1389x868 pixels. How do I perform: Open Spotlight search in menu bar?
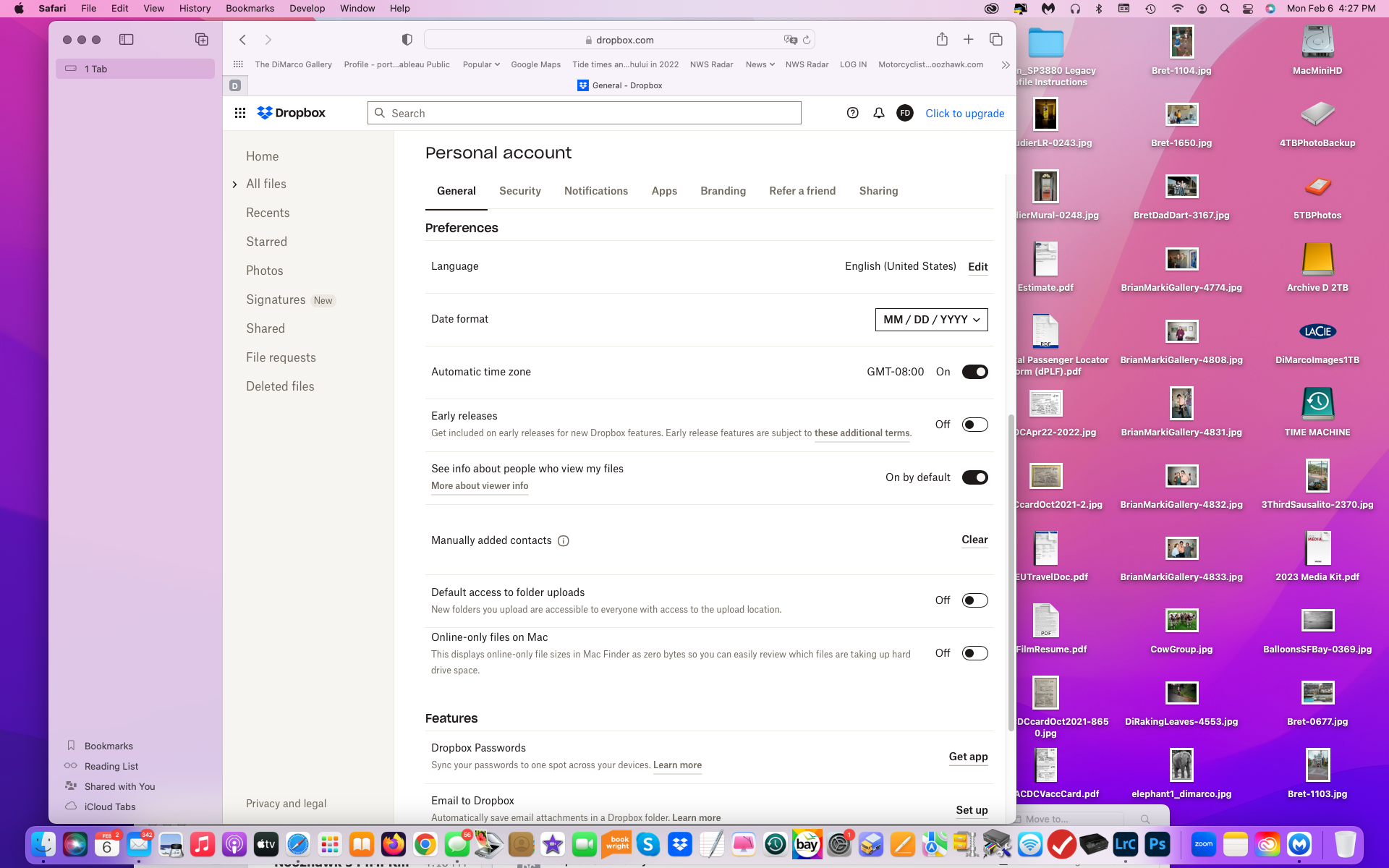click(x=1225, y=9)
